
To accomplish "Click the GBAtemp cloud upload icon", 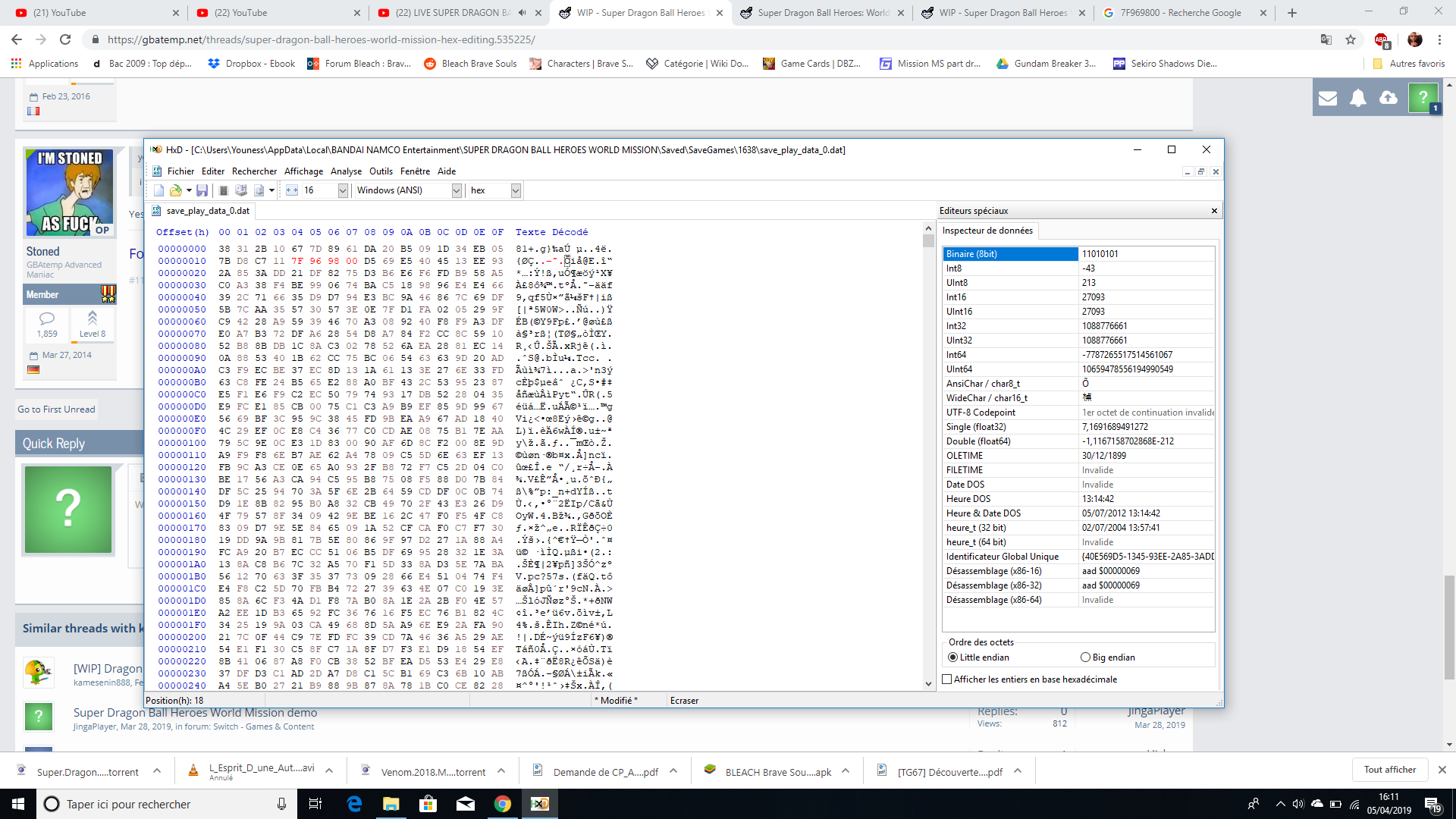I will (x=1389, y=98).
